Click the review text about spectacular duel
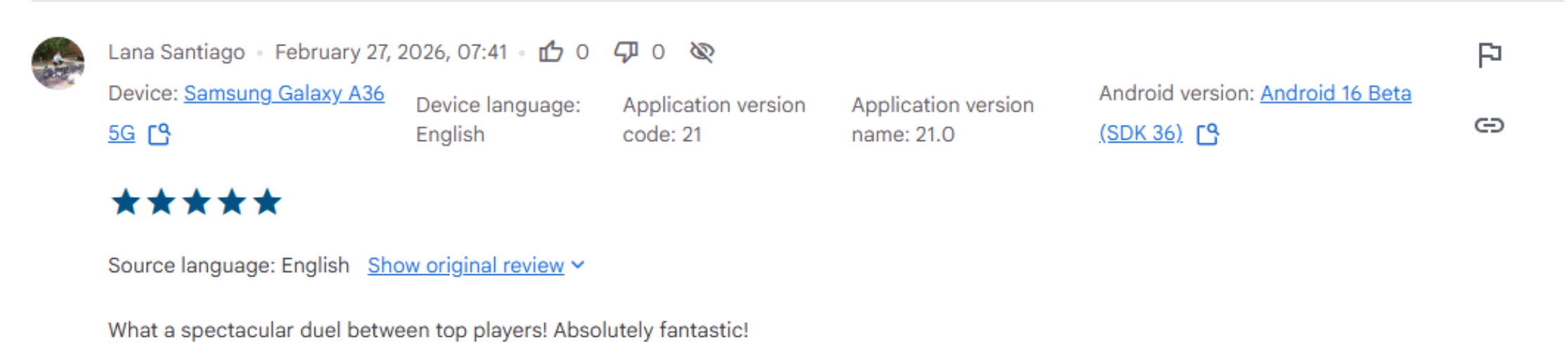Screen dimensions: 1568x362 pos(428,330)
